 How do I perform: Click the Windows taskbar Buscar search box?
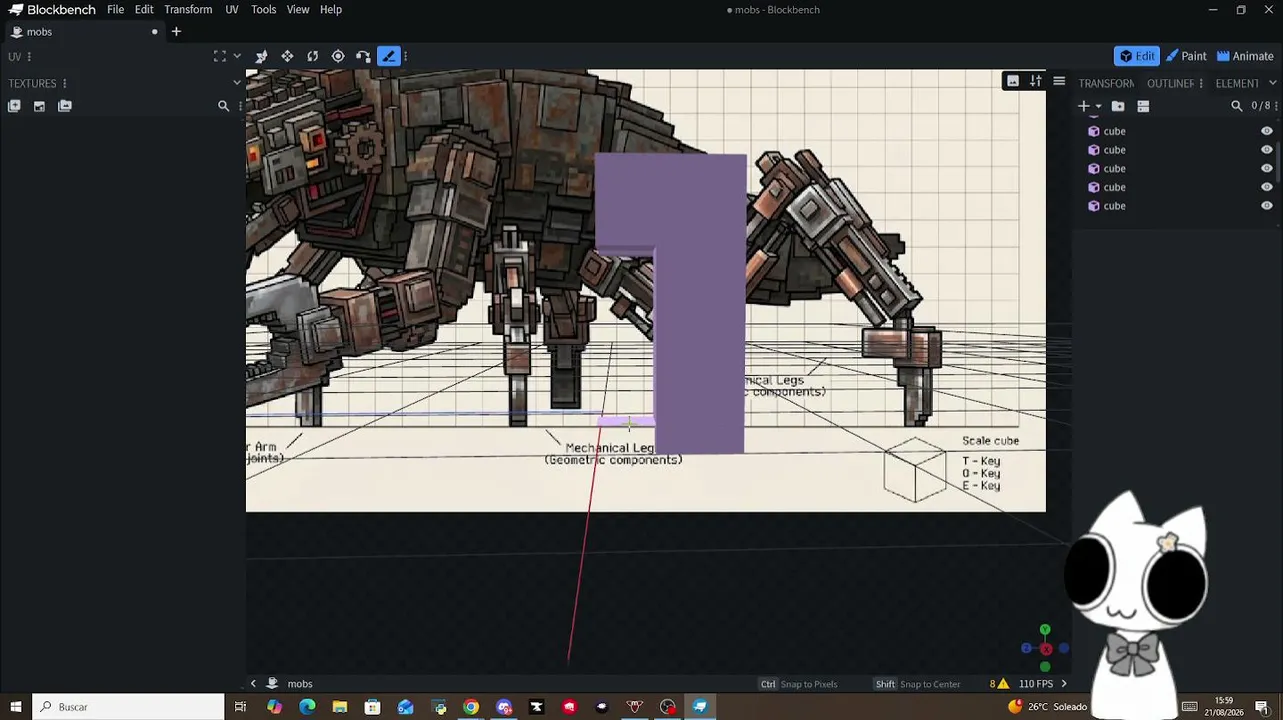point(129,707)
